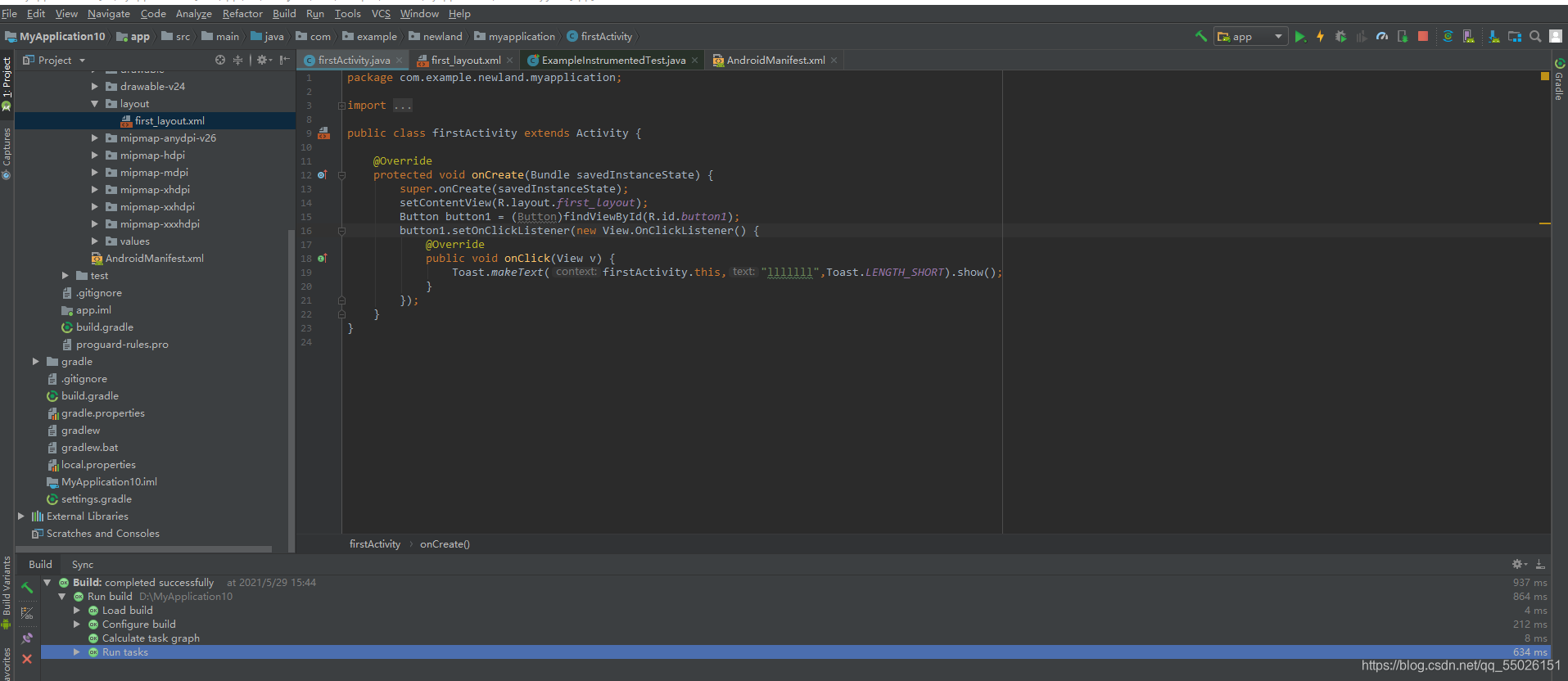Image resolution: width=1568 pixels, height=681 pixels.
Task: Open SDK Manager download icon
Action: [x=1494, y=36]
